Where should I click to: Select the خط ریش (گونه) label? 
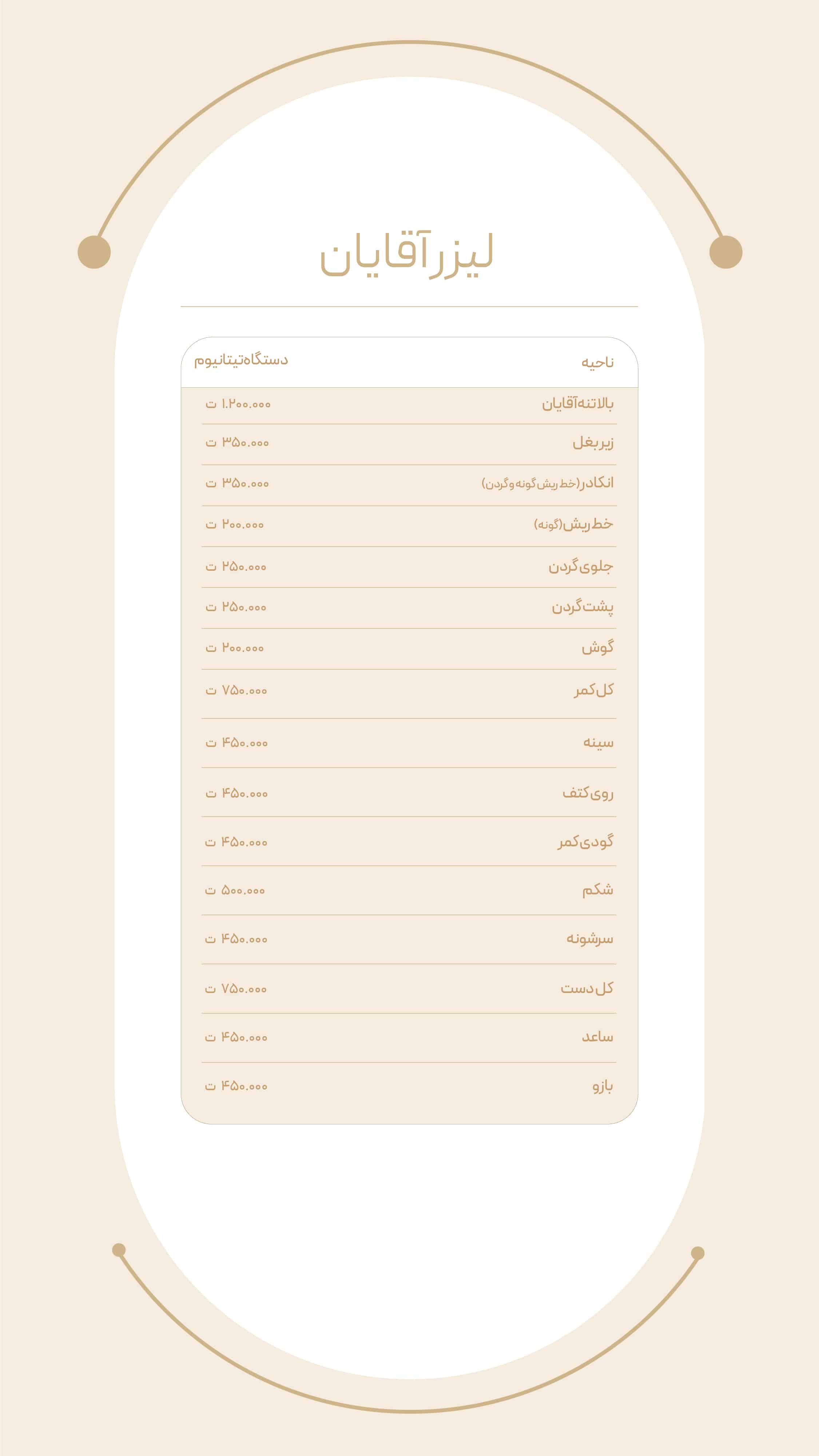pyautogui.click(x=573, y=525)
